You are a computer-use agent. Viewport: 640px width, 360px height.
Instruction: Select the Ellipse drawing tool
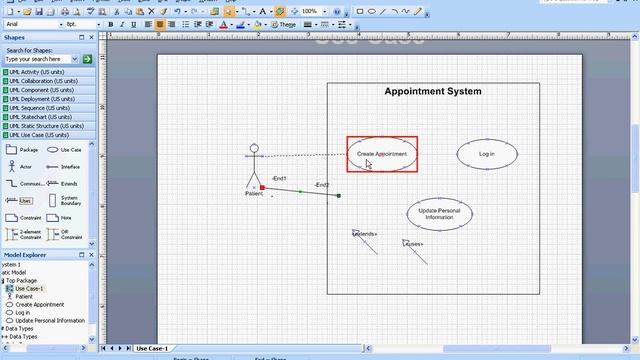(x=371, y=11)
